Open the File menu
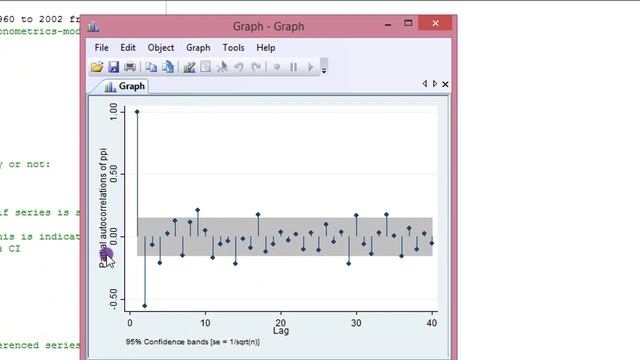The height and width of the screenshot is (360, 640). [101, 48]
